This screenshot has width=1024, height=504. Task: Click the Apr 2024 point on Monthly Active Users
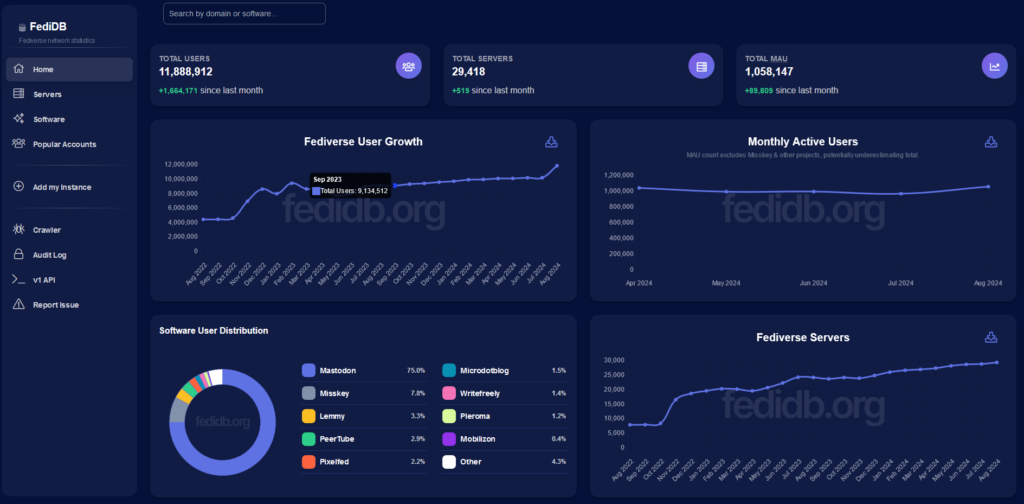click(639, 188)
